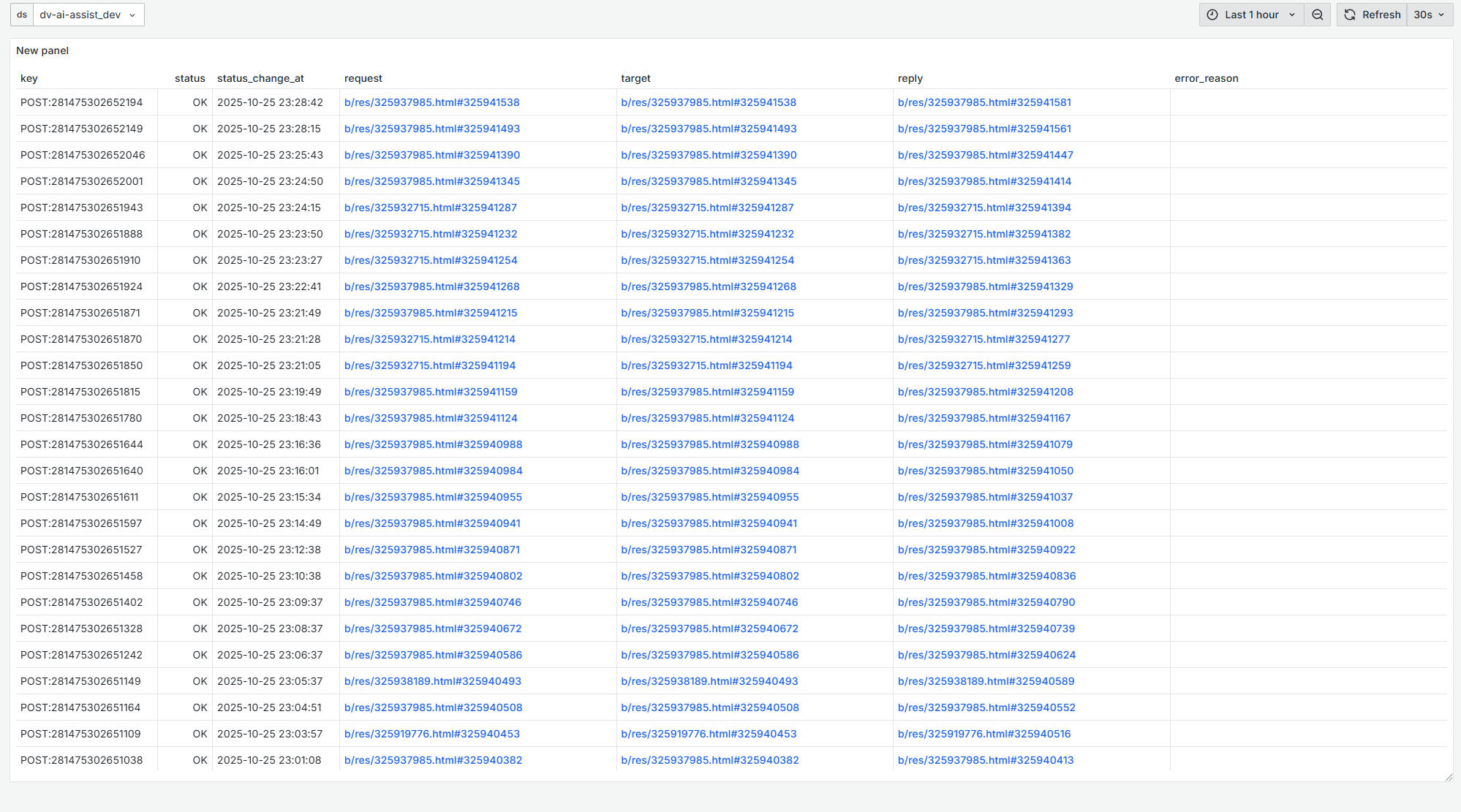Viewport: 1461px width, 812px height.
Task: Click the clock icon in time picker
Action: [x=1212, y=15]
